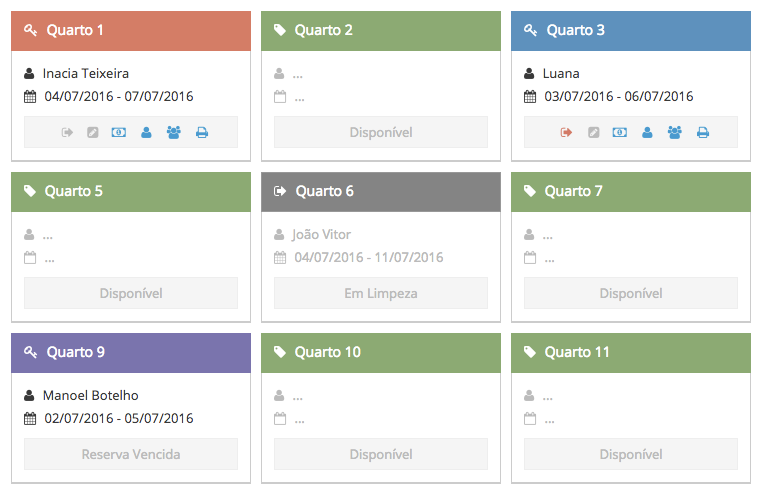Select guest name Inacia Teixeira
The width and height of the screenshot is (758, 491).
point(86,73)
